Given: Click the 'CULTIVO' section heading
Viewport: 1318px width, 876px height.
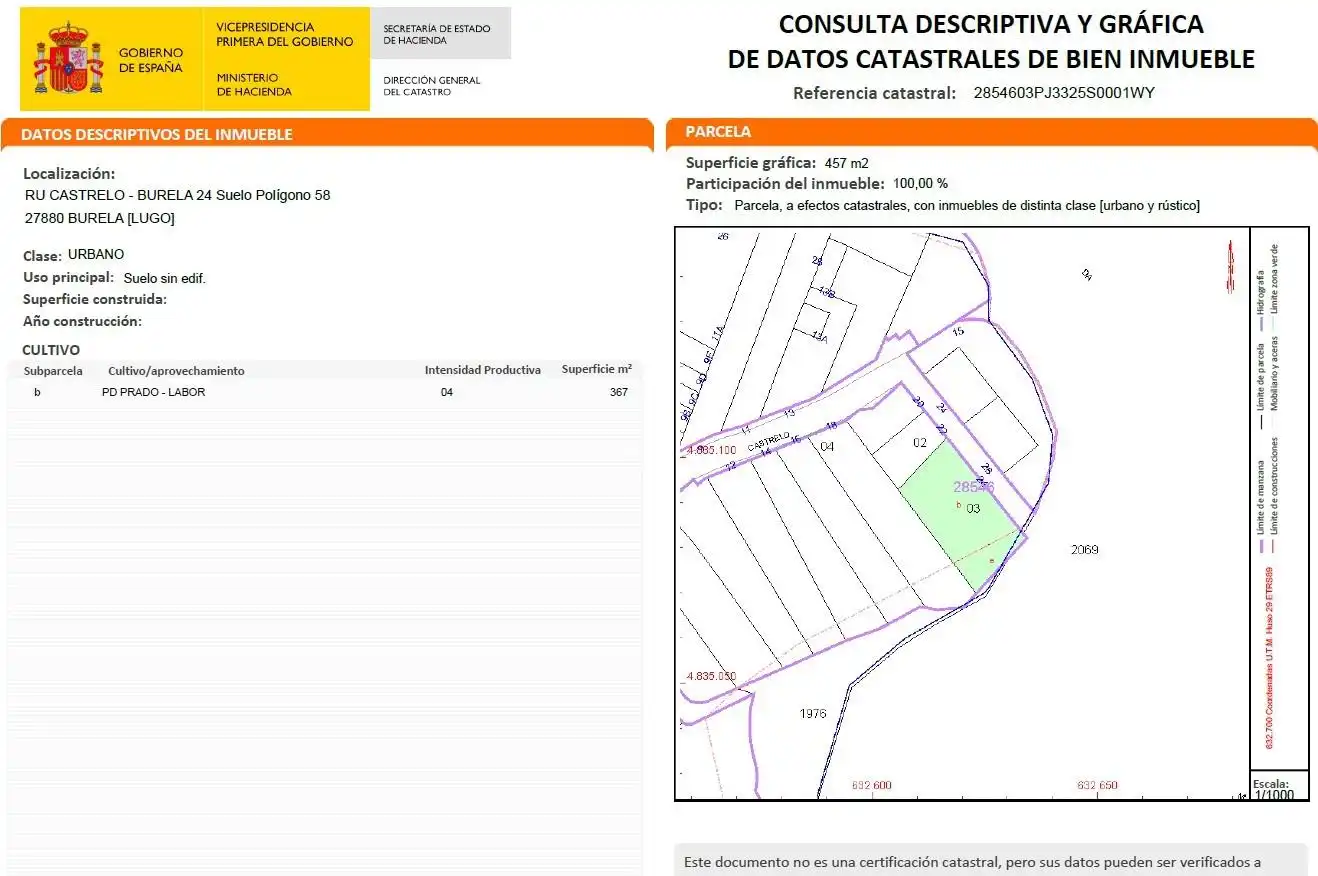Looking at the screenshot, I should coord(51,350).
